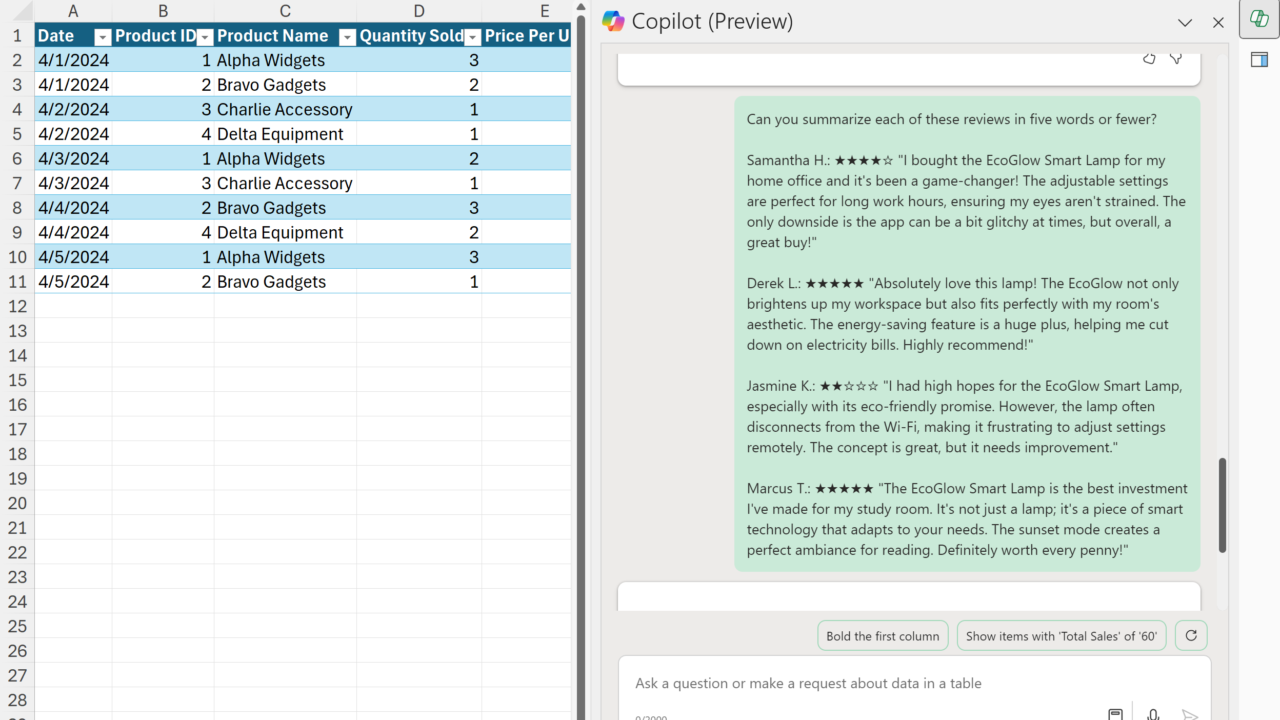Select Quantity Sold value in row 2
1280x720 pixels.
(419, 60)
